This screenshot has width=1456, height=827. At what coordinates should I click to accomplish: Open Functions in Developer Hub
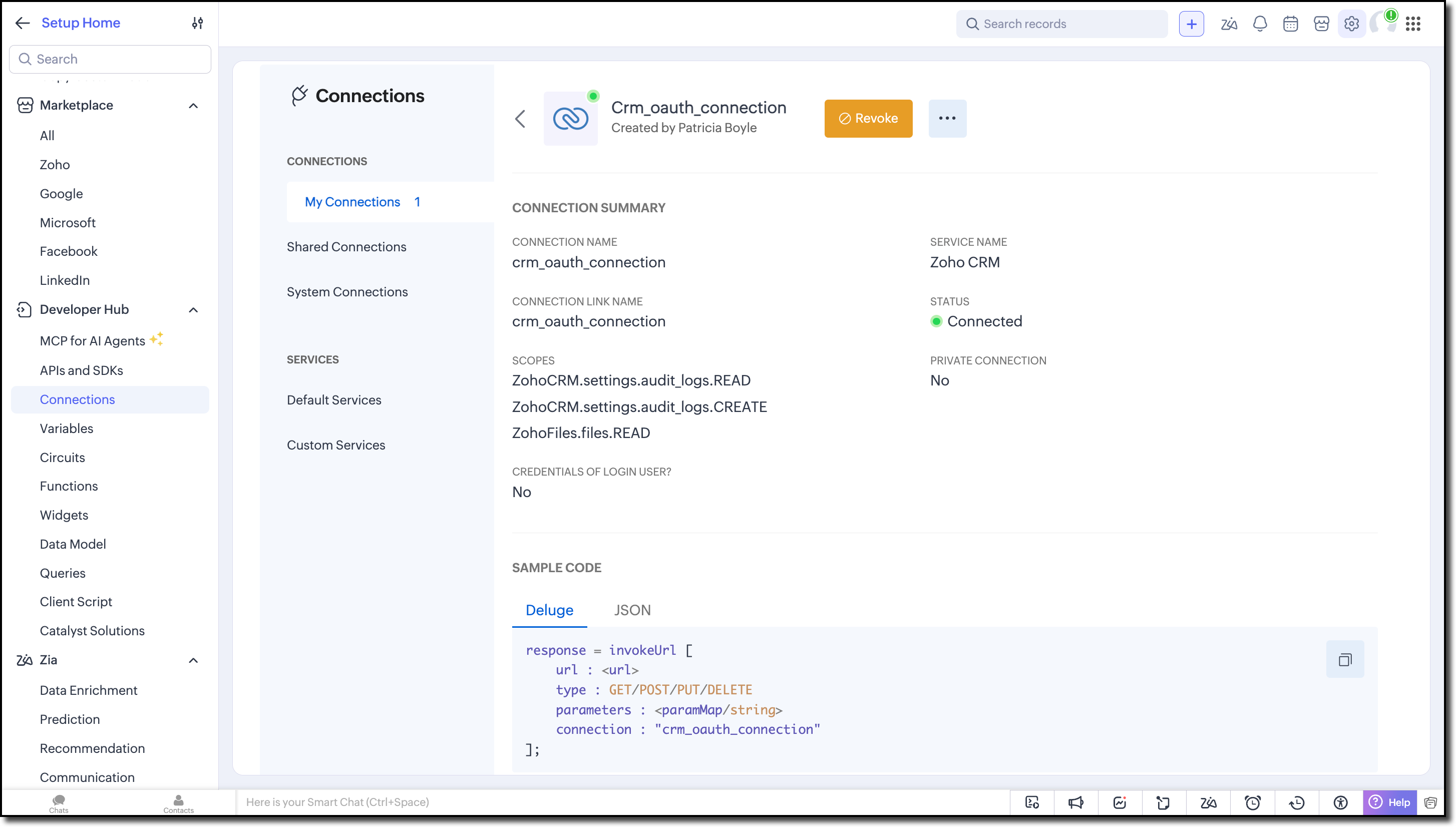tap(69, 486)
